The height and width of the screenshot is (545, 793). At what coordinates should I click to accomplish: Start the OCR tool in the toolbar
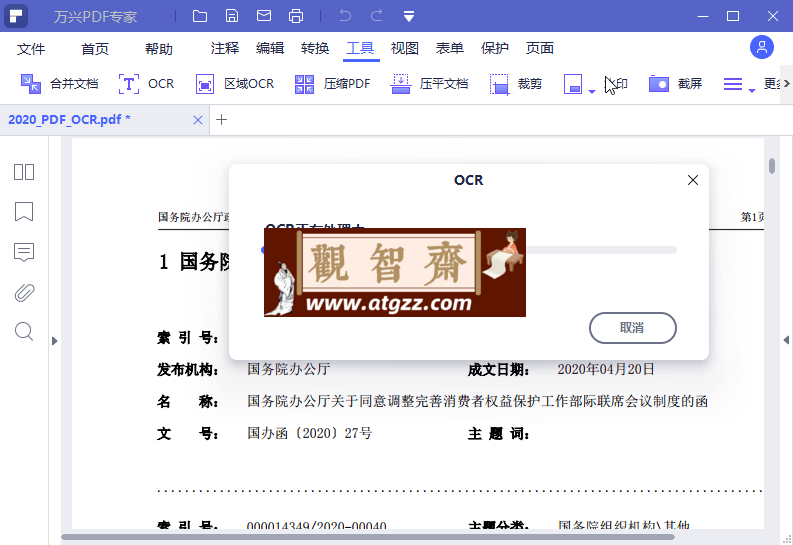tap(147, 83)
